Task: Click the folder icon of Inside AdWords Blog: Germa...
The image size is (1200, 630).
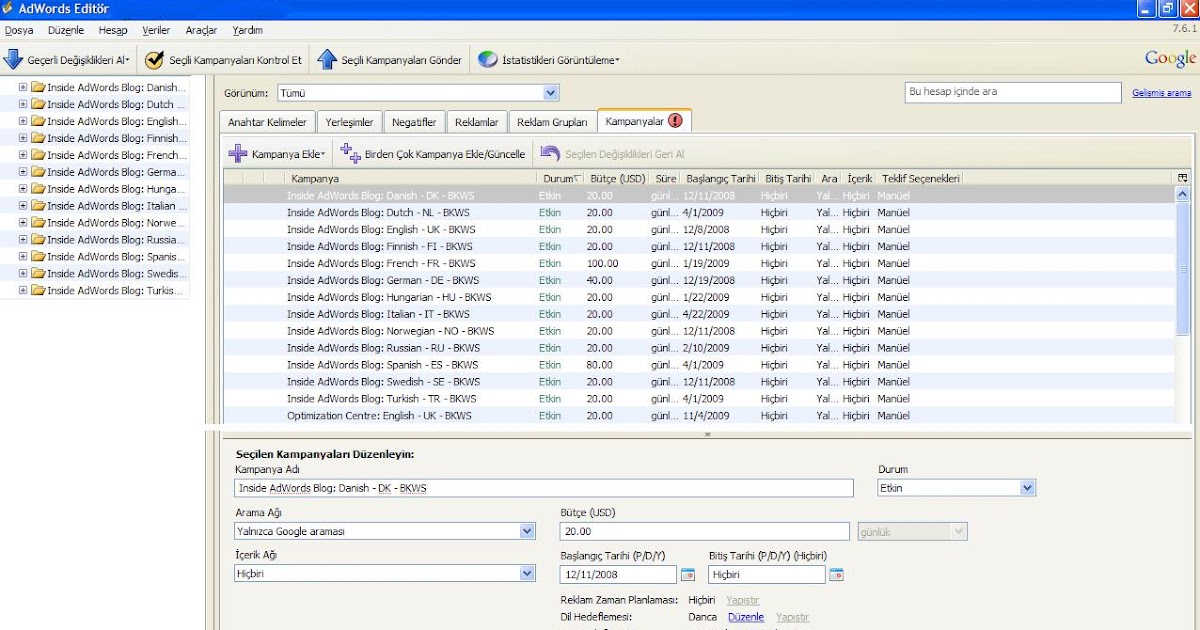Action: click(38, 172)
